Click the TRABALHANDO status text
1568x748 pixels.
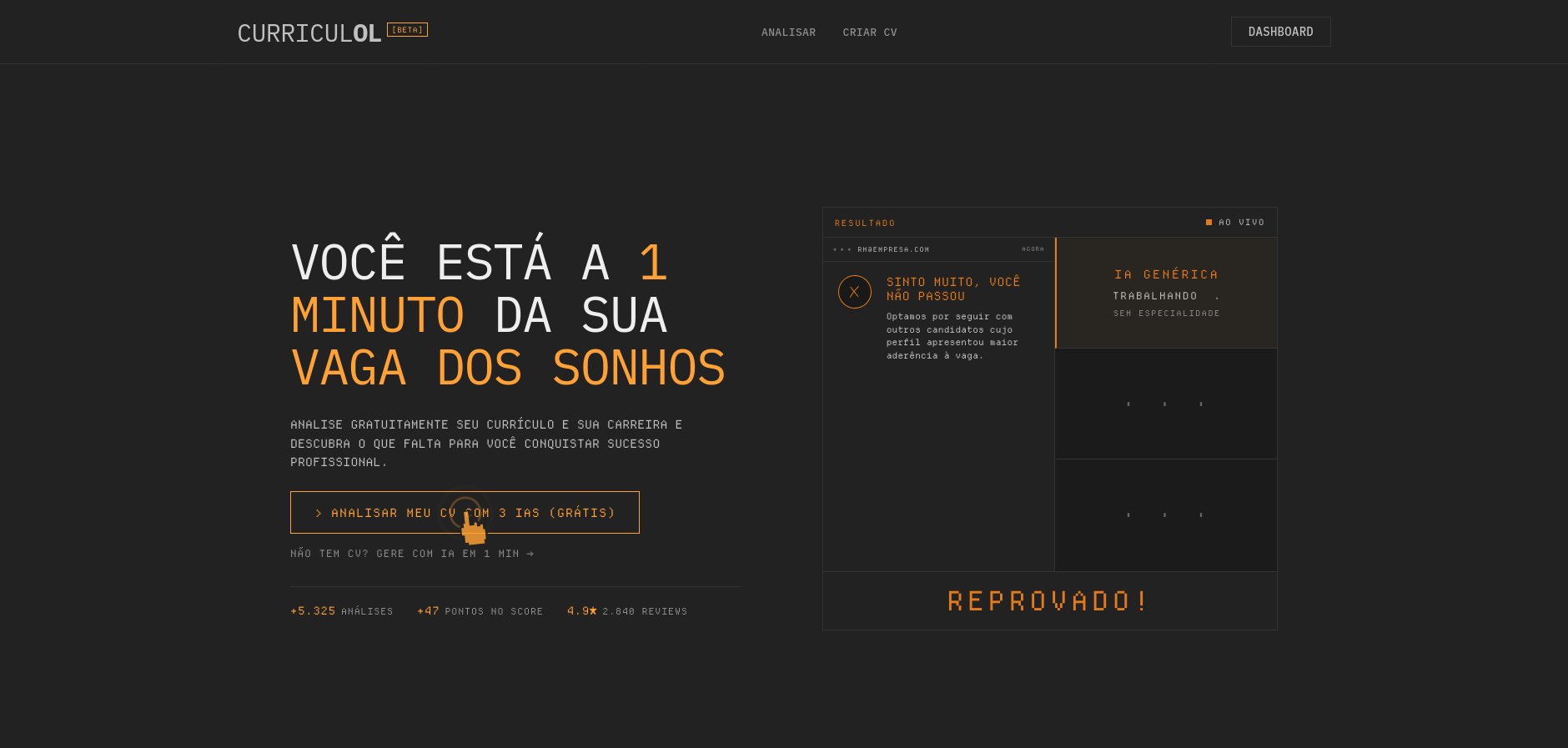pyautogui.click(x=1155, y=296)
